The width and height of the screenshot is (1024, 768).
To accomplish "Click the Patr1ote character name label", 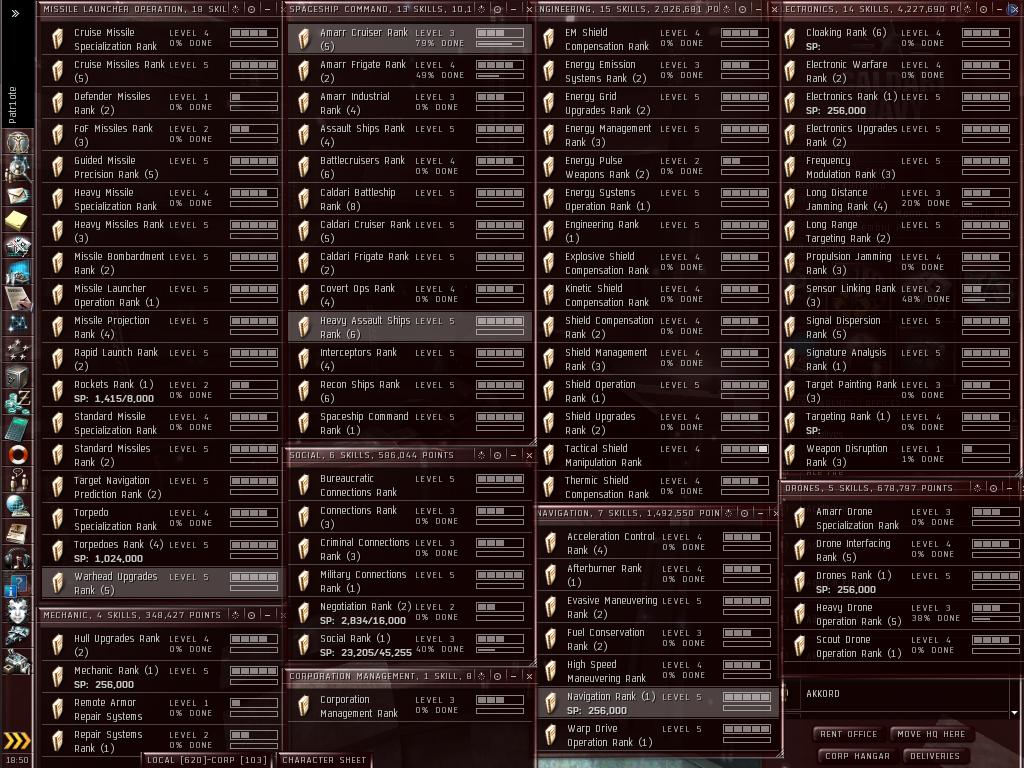I will click(x=12, y=104).
